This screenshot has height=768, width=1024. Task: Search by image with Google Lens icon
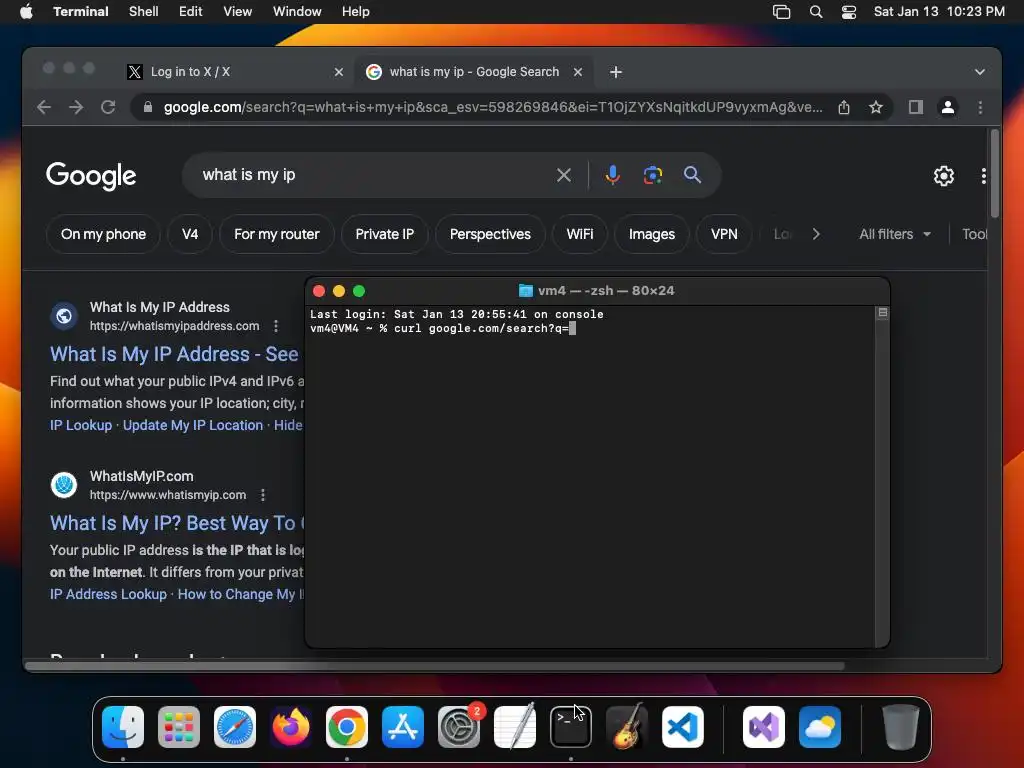coord(652,175)
